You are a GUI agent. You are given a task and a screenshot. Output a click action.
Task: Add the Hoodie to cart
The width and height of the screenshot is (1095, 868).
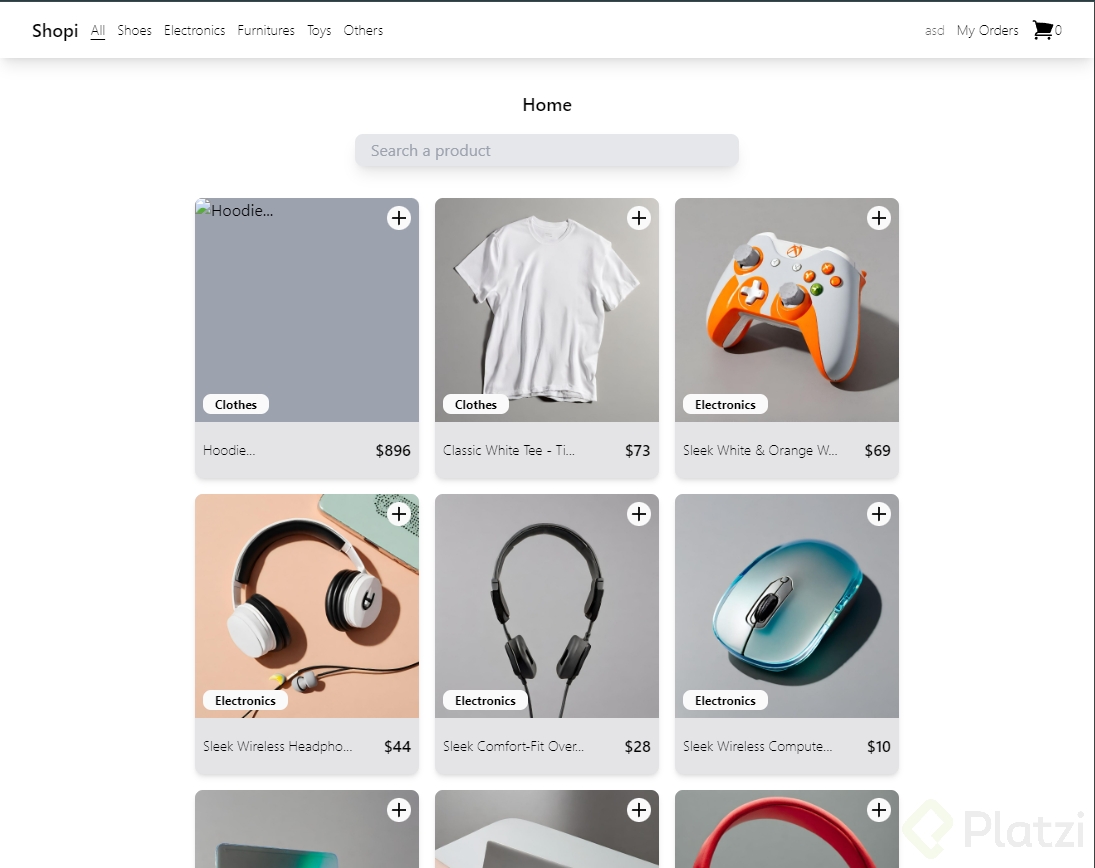(399, 218)
